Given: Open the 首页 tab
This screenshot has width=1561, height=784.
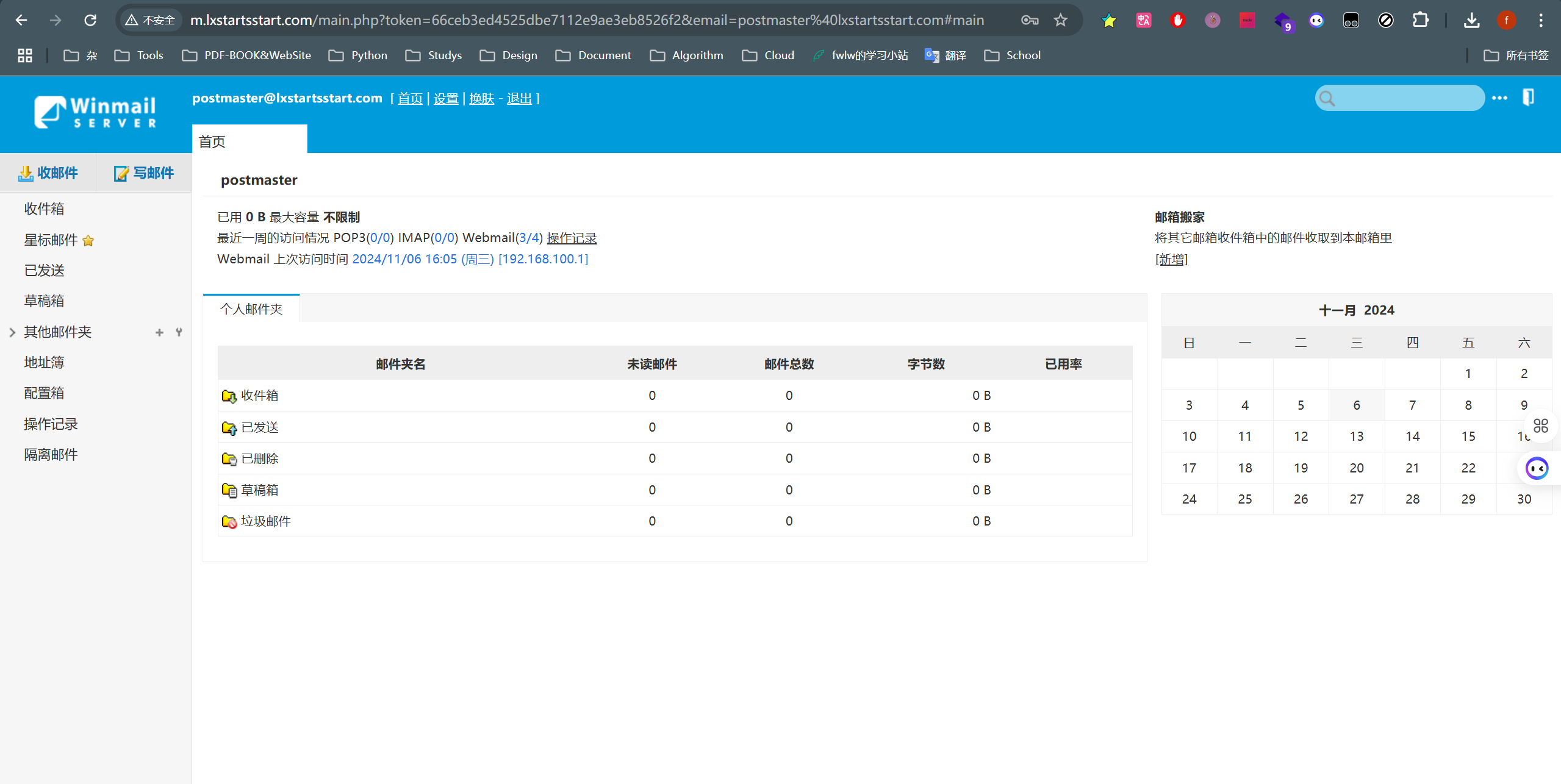Looking at the screenshot, I should [x=249, y=140].
